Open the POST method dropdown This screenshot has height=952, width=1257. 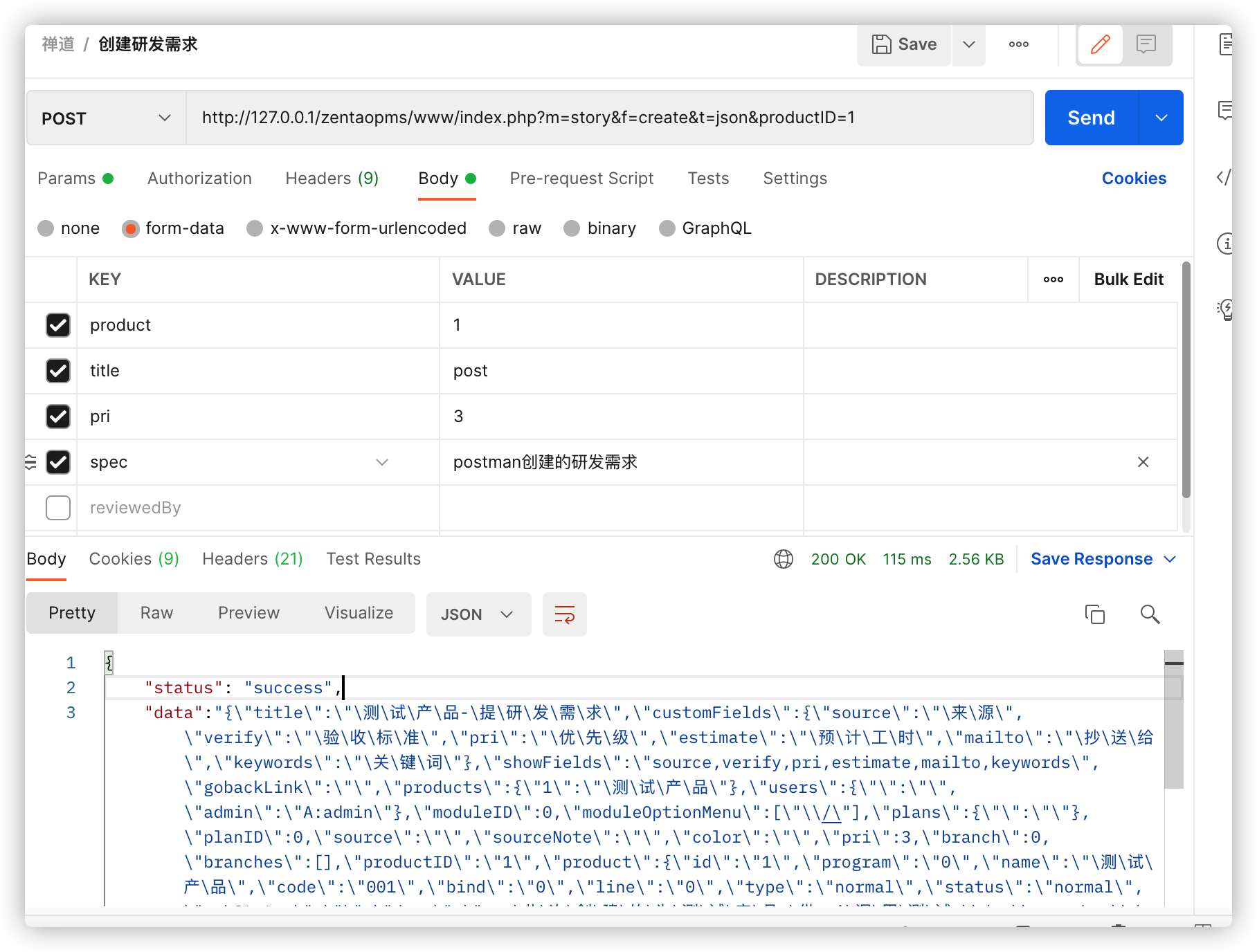[x=106, y=118]
